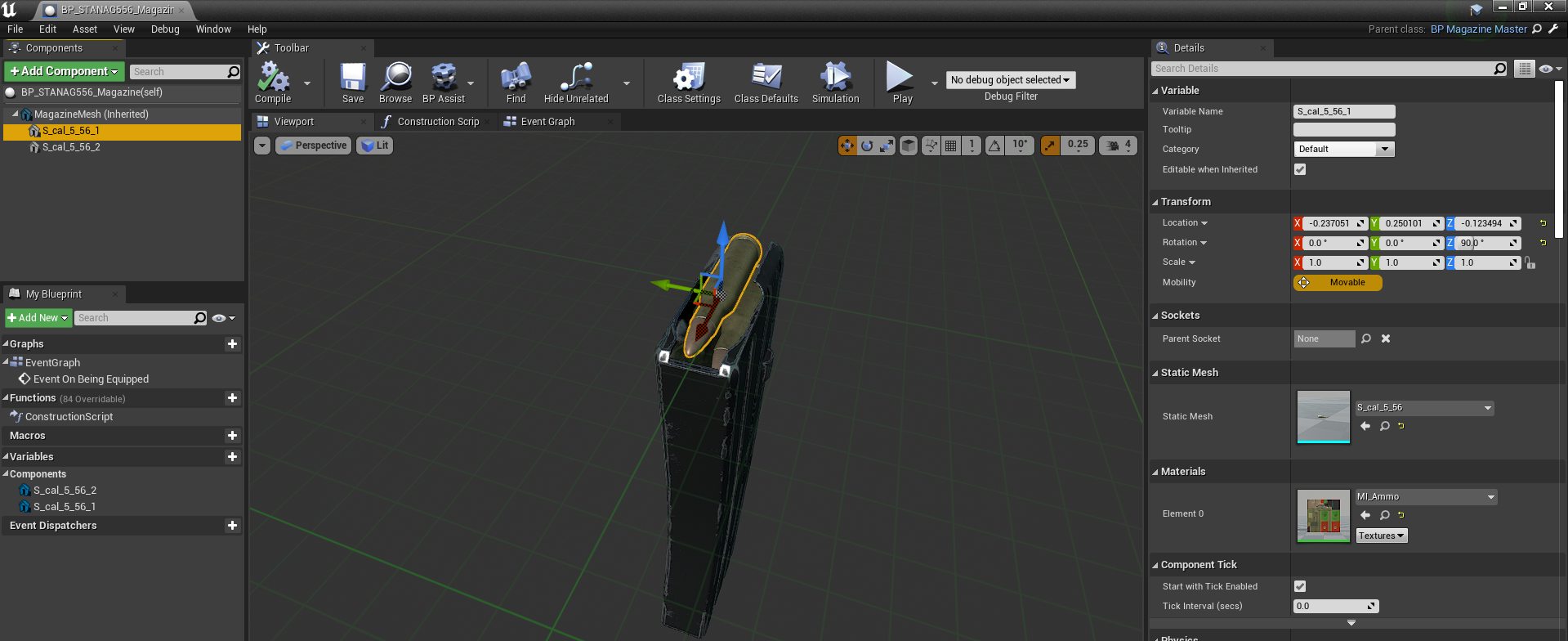
Task: Open scale snap 0.25 value dropdown
Action: (x=1078, y=146)
